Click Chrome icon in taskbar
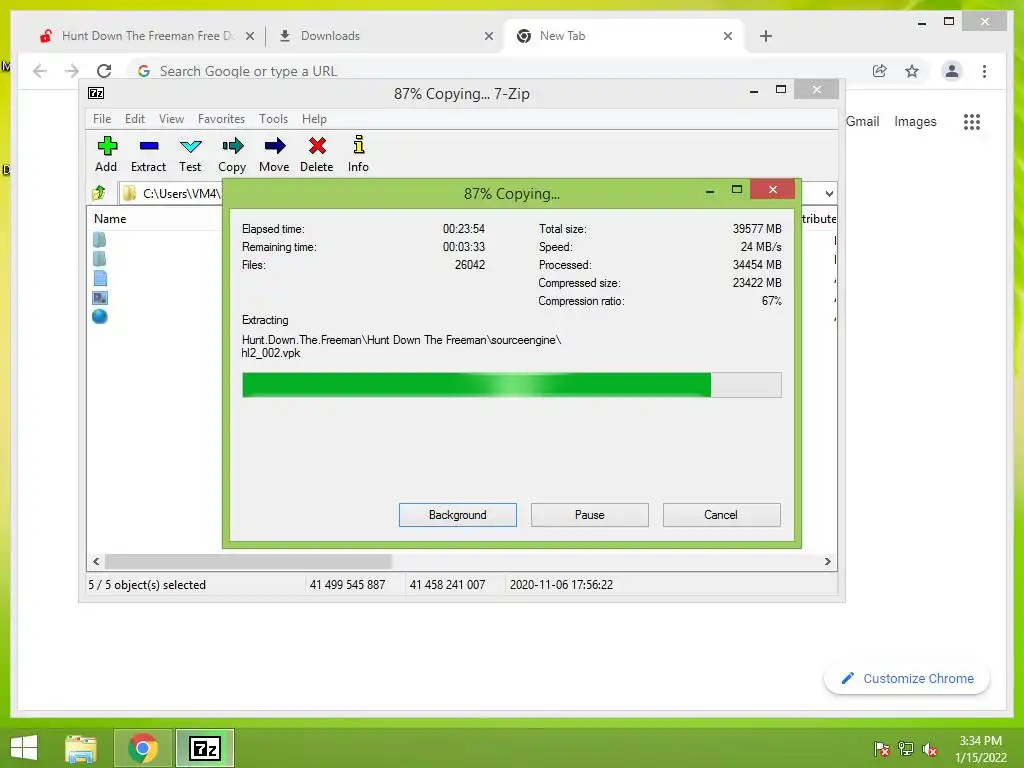The image size is (1024, 768). (143, 748)
